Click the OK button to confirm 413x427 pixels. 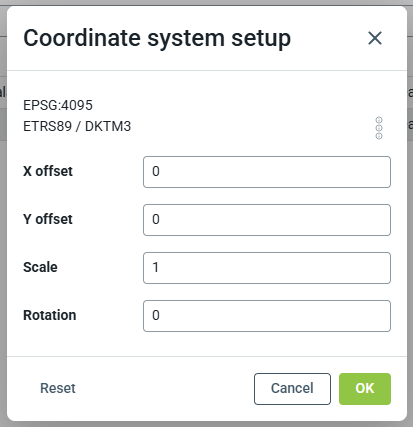click(x=365, y=389)
